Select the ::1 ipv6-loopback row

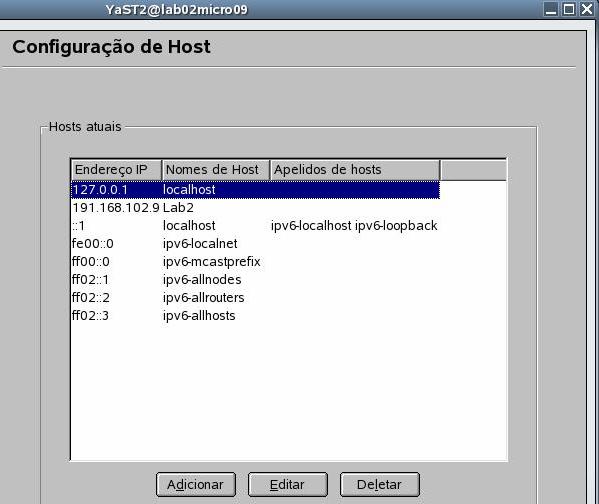[x=255, y=226]
